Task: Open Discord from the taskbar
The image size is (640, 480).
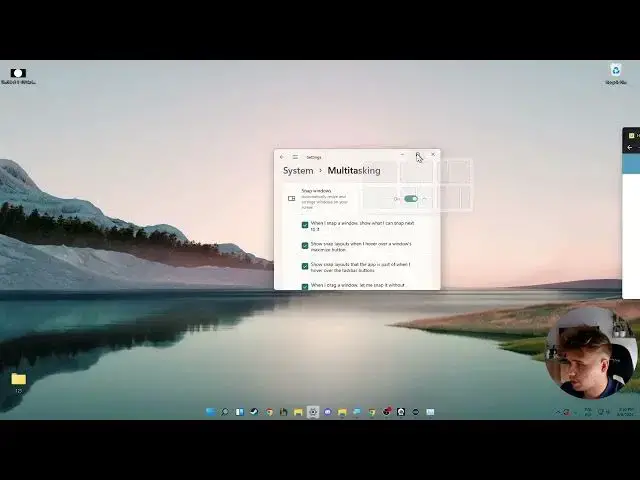Action: tap(328, 412)
